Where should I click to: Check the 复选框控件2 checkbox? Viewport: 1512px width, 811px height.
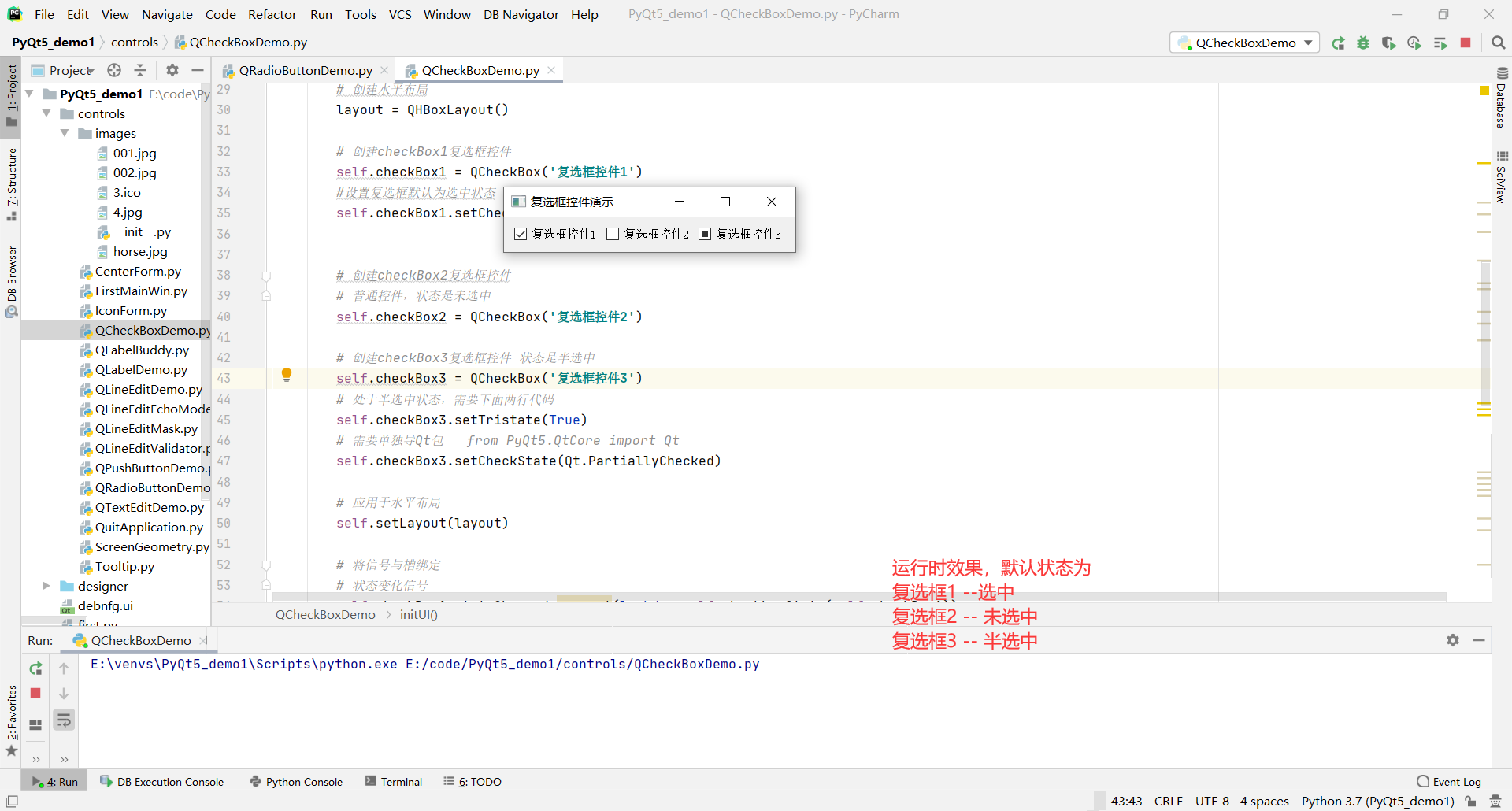pyautogui.click(x=613, y=234)
